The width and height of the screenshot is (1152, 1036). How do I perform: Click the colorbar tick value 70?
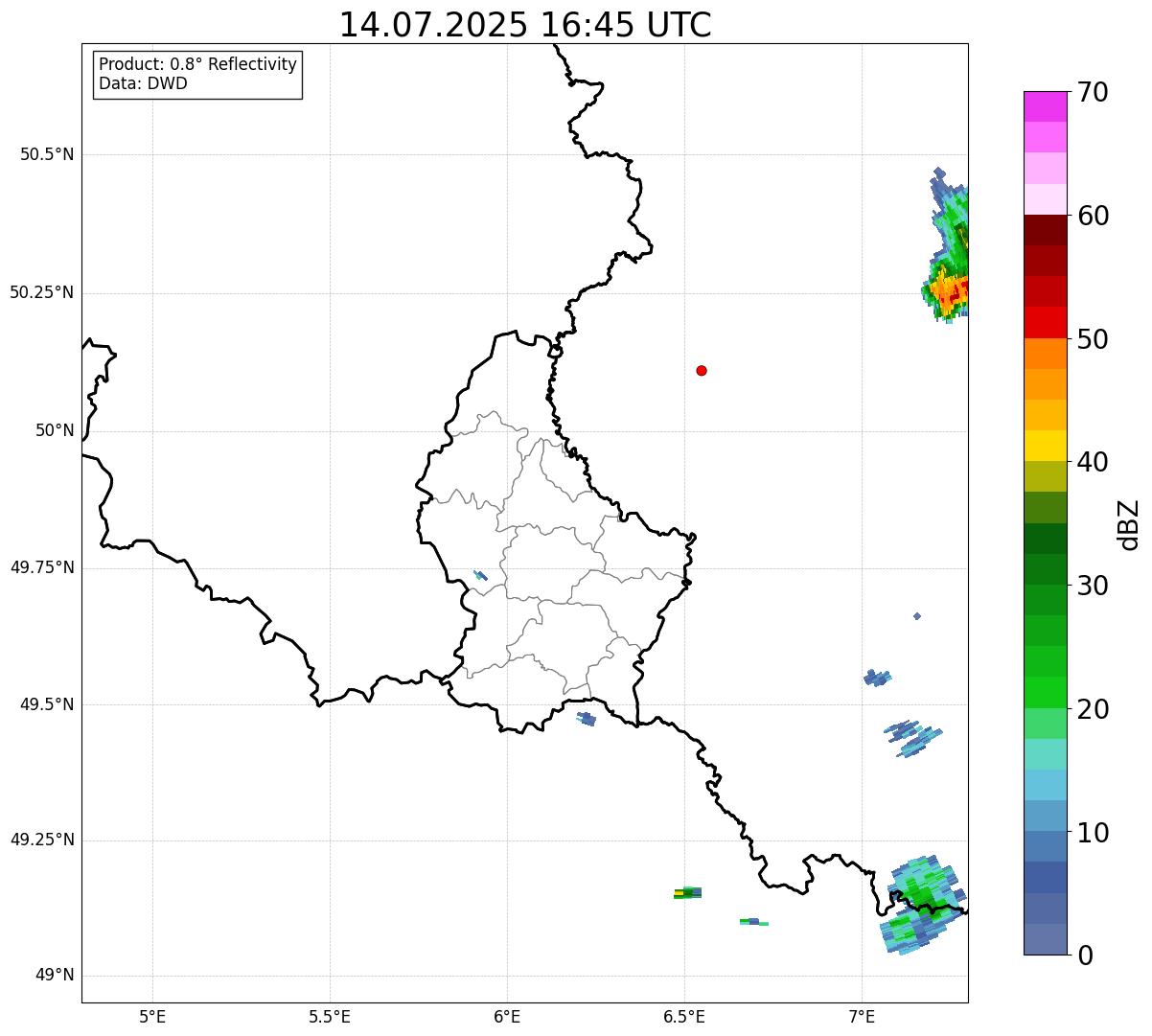click(x=1093, y=93)
